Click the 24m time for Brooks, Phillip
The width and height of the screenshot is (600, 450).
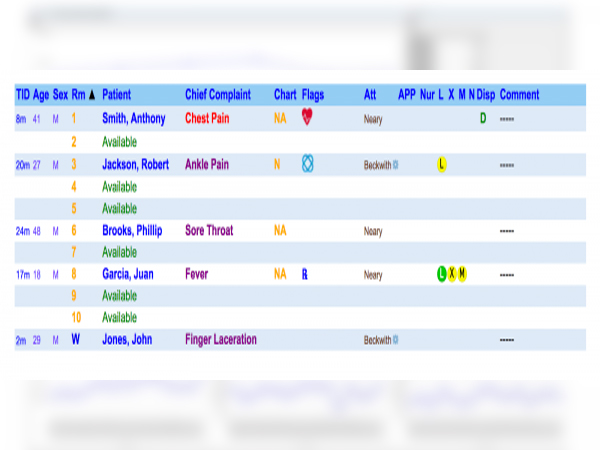[23, 231]
